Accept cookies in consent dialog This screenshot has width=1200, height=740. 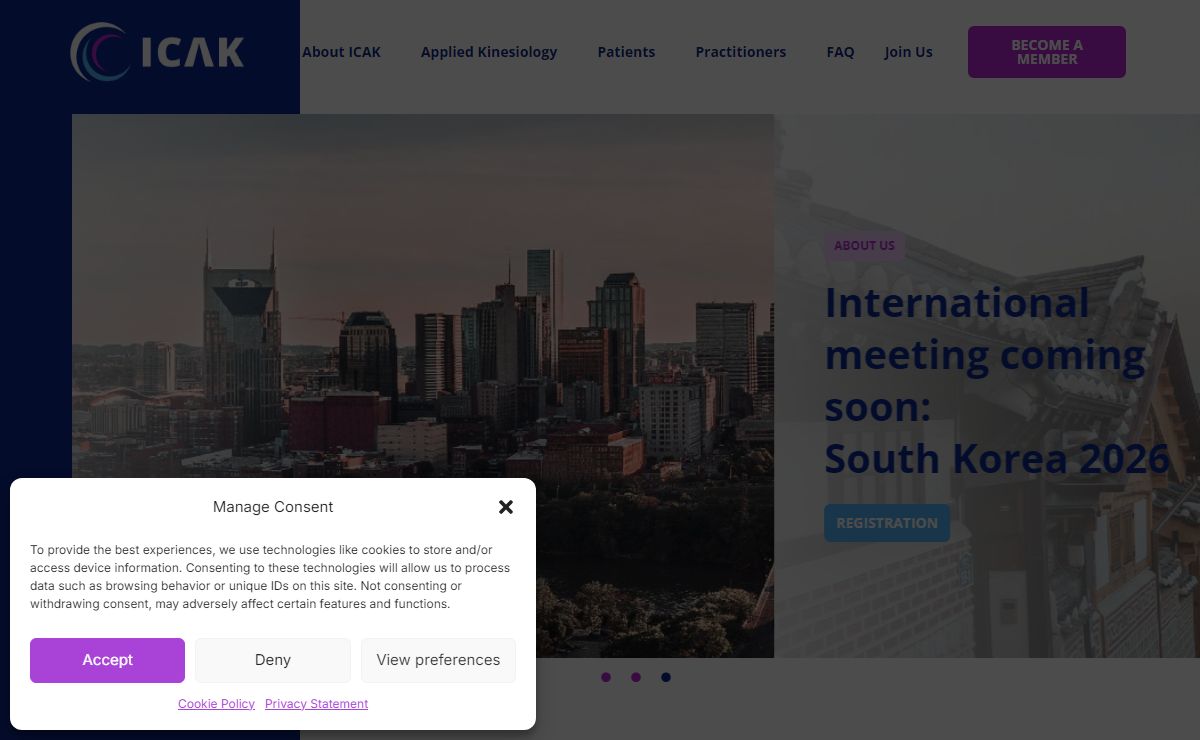107,660
